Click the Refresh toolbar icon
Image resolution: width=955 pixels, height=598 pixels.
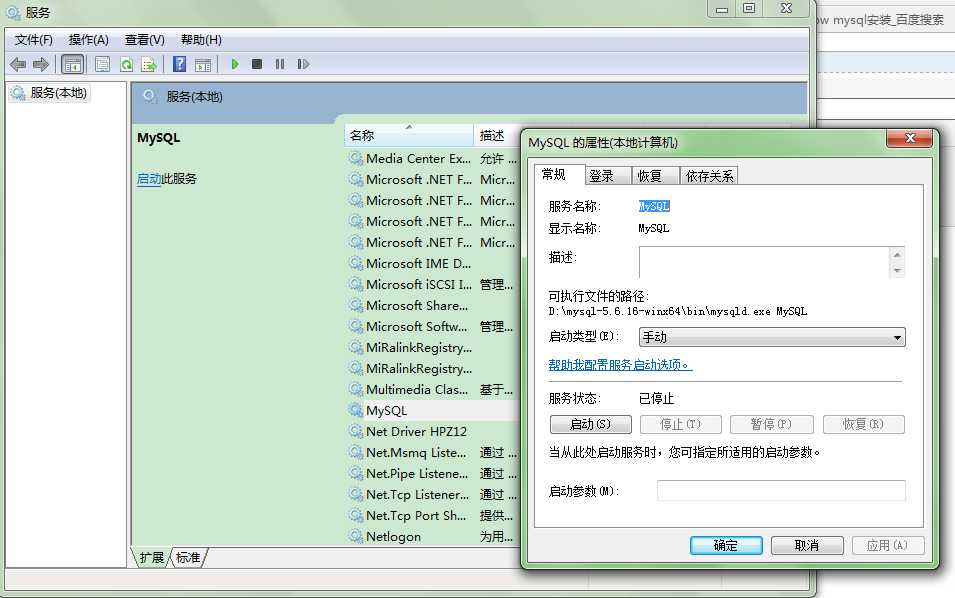click(126, 64)
